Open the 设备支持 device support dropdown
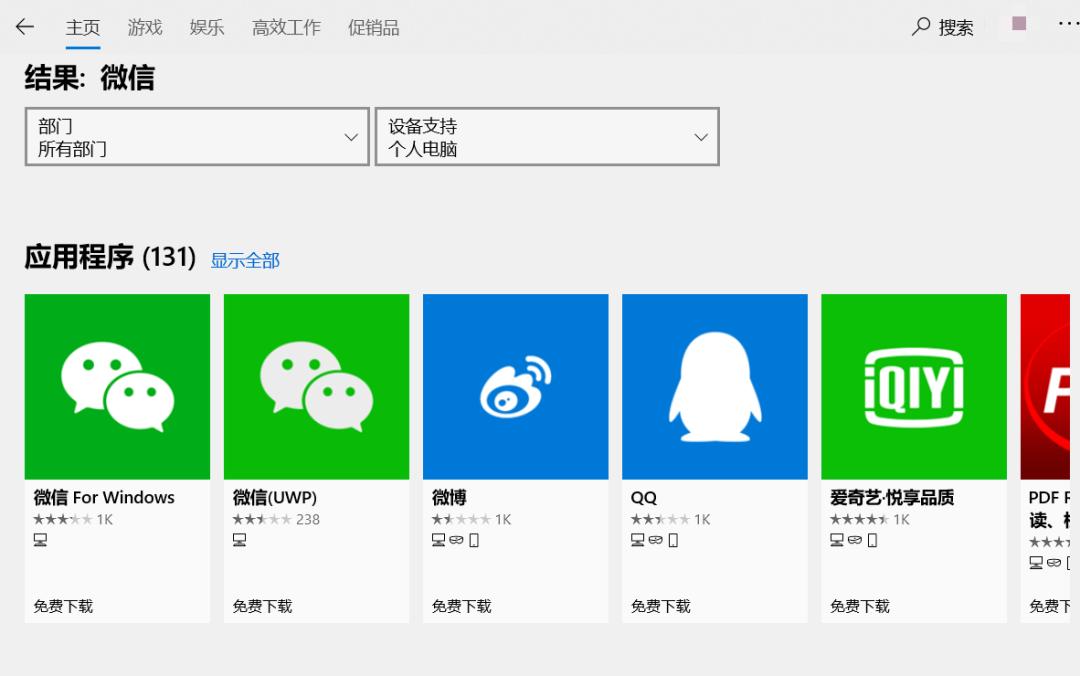 tap(546, 136)
